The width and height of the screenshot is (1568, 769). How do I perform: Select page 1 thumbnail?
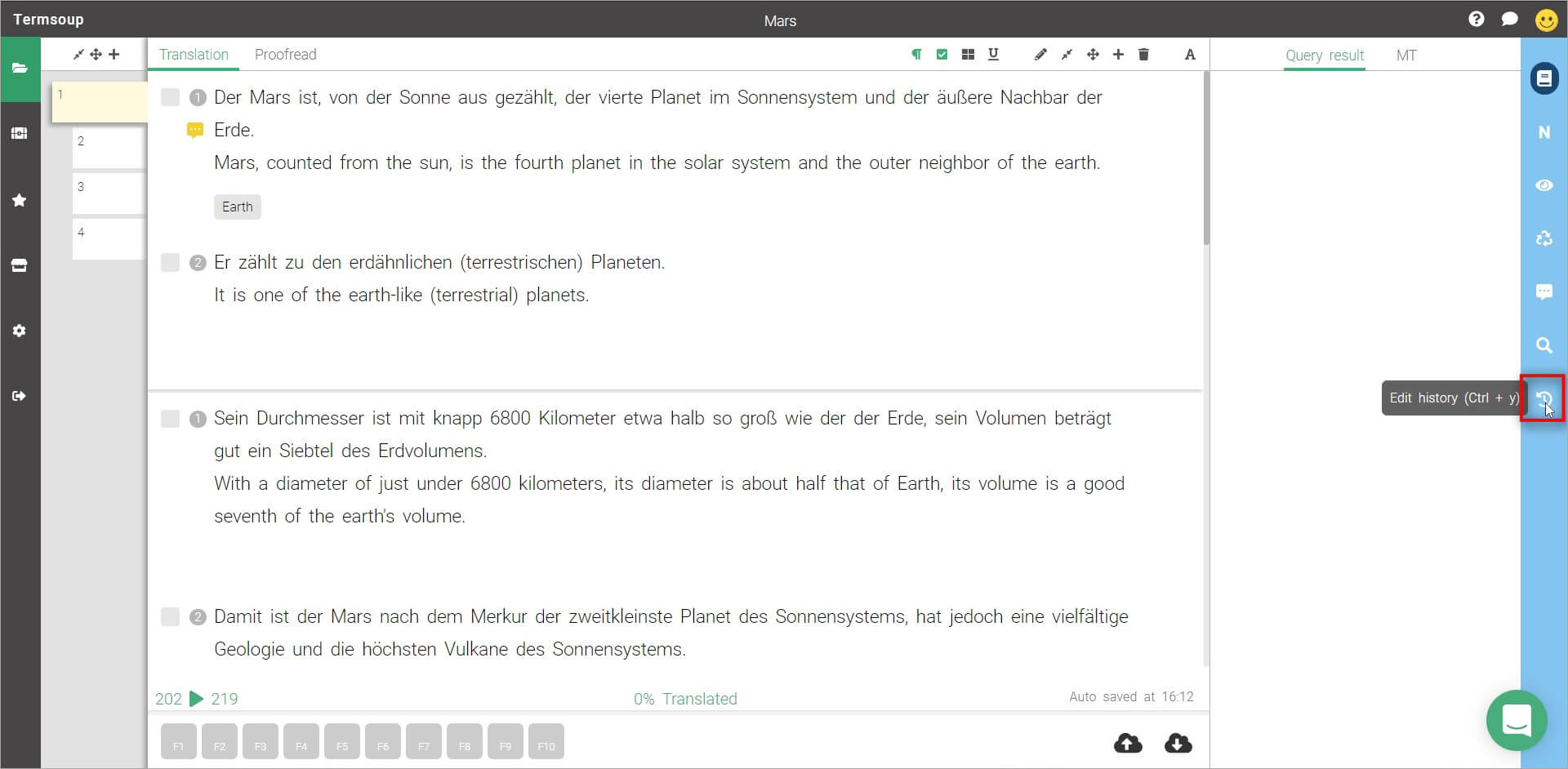[x=100, y=102]
